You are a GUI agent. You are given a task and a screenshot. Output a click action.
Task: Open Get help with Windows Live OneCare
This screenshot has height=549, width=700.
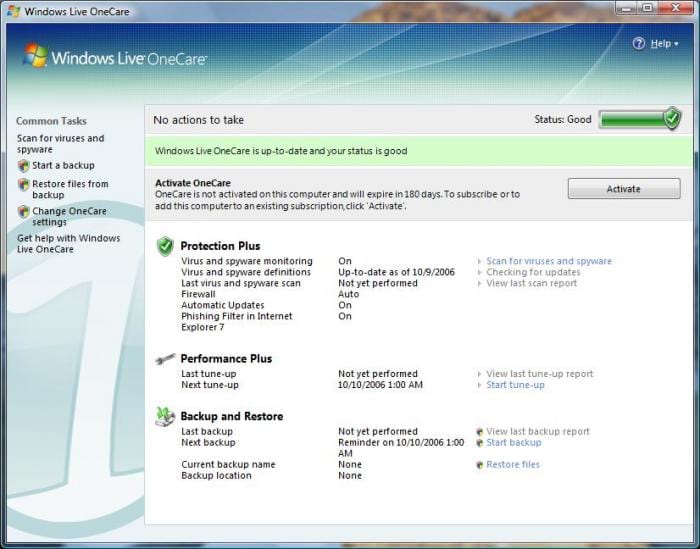[68, 244]
